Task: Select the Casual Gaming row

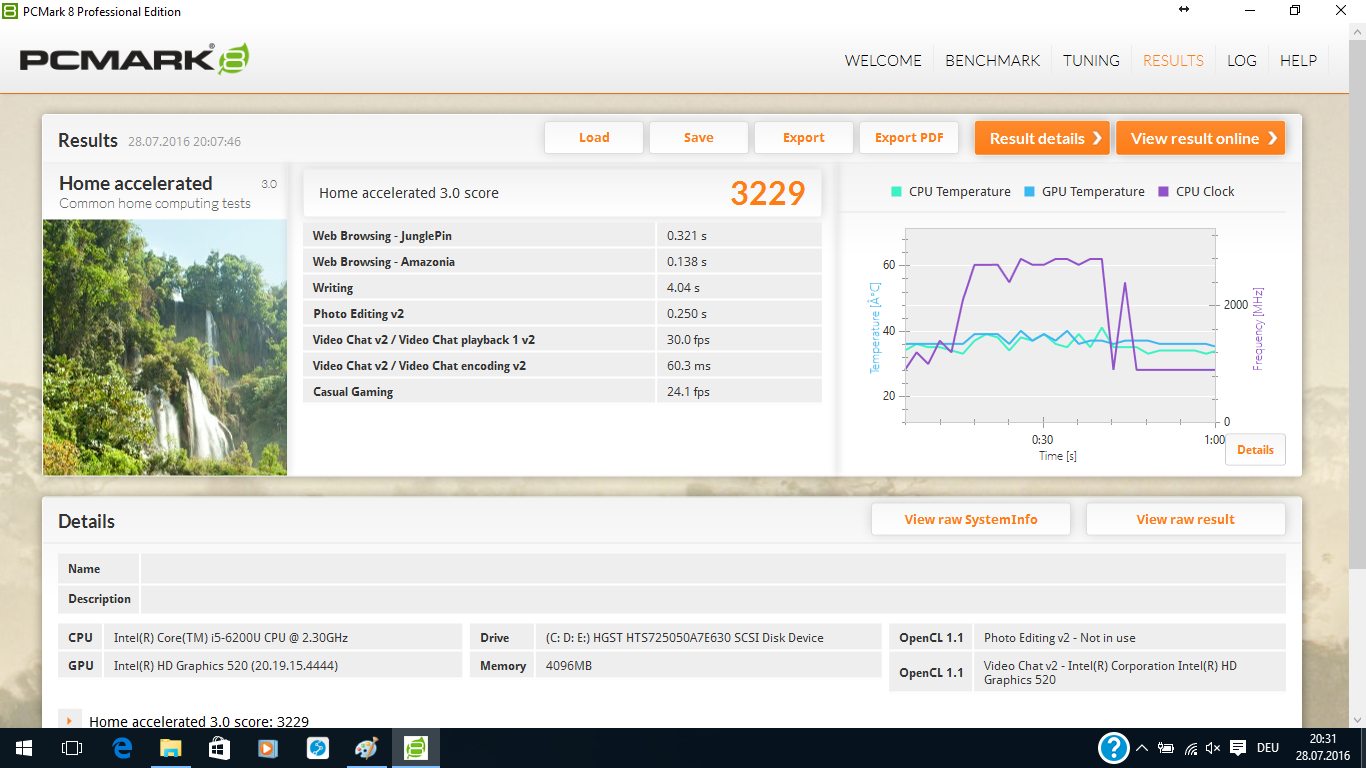Action: click(562, 391)
